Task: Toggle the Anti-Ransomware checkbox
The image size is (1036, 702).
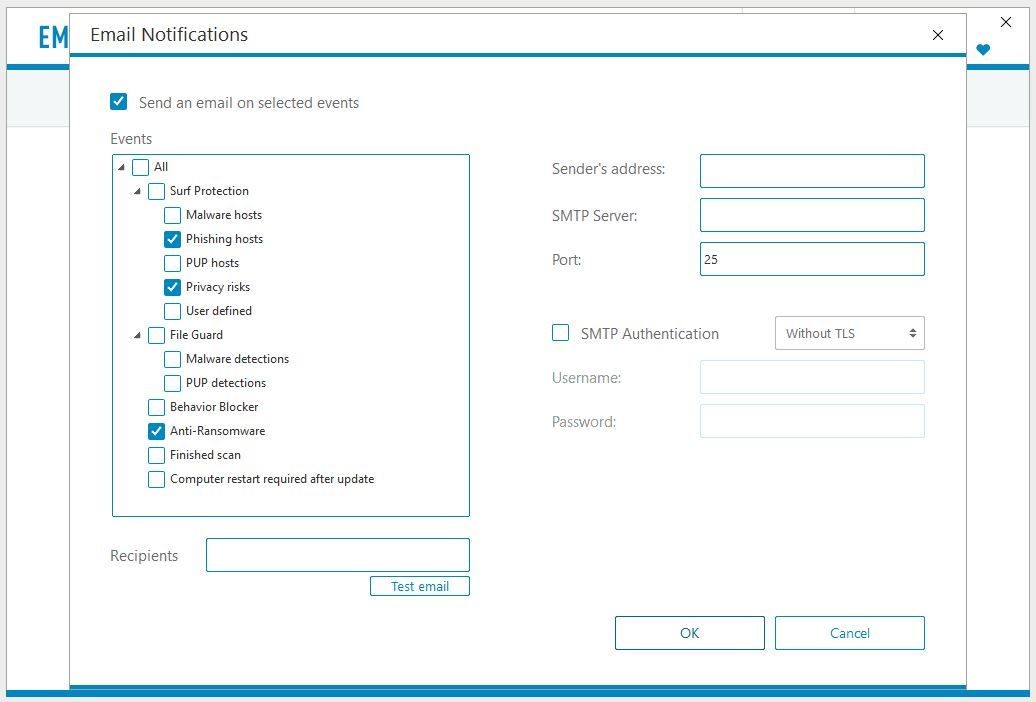Action: (x=157, y=431)
